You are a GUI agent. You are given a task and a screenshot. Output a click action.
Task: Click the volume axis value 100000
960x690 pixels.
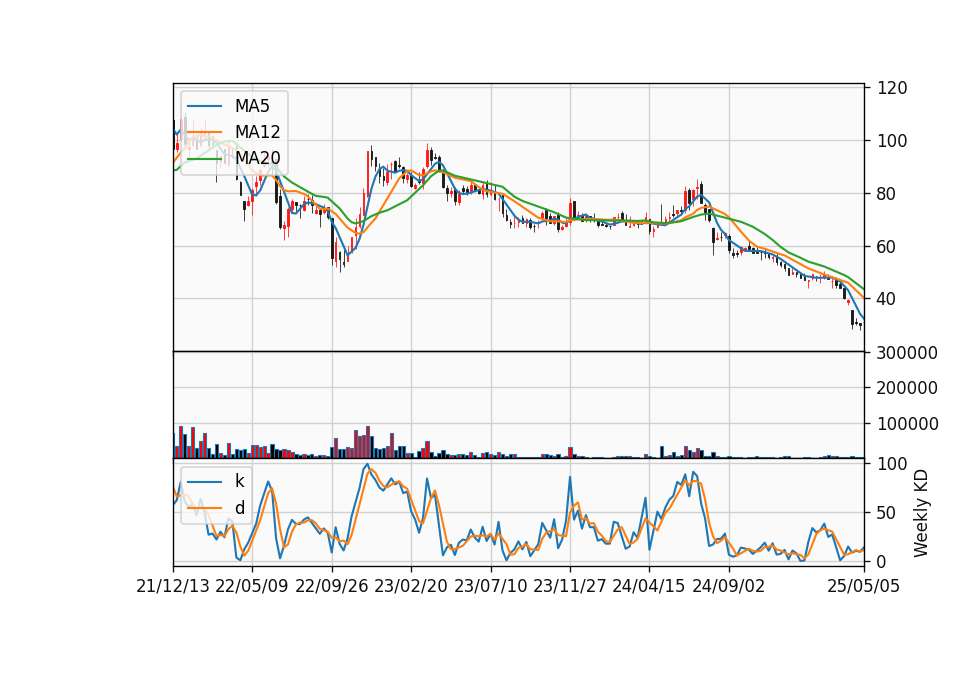coord(907,424)
